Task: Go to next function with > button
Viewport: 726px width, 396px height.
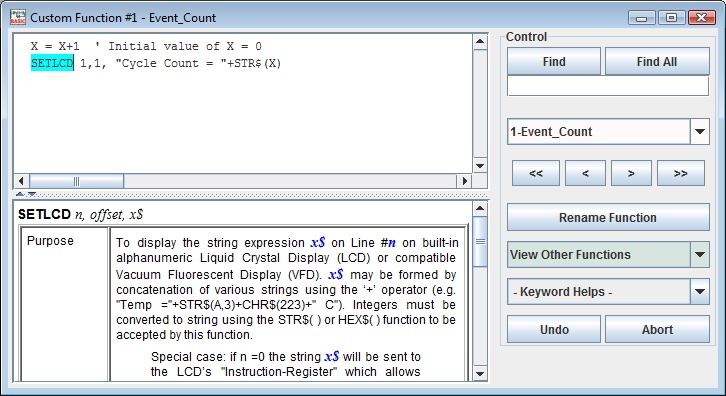Action: click(x=631, y=173)
